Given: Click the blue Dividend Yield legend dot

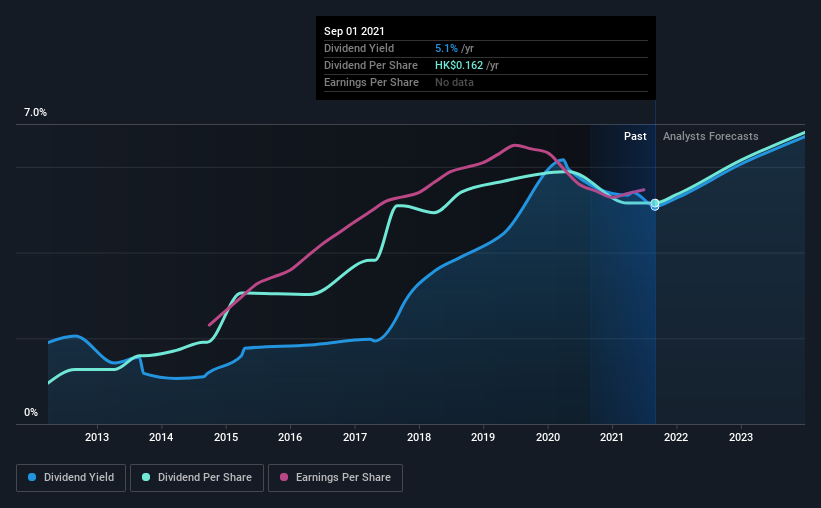Looking at the screenshot, I should tap(32, 477).
